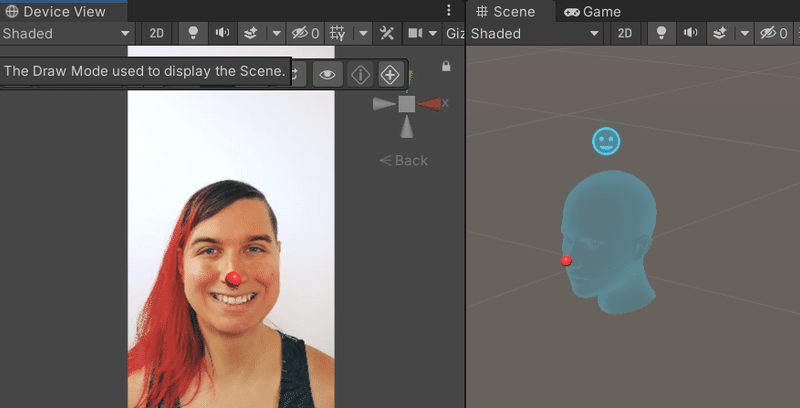
Task: Open the component editor tools icon
Action: pyautogui.click(x=387, y=34)
